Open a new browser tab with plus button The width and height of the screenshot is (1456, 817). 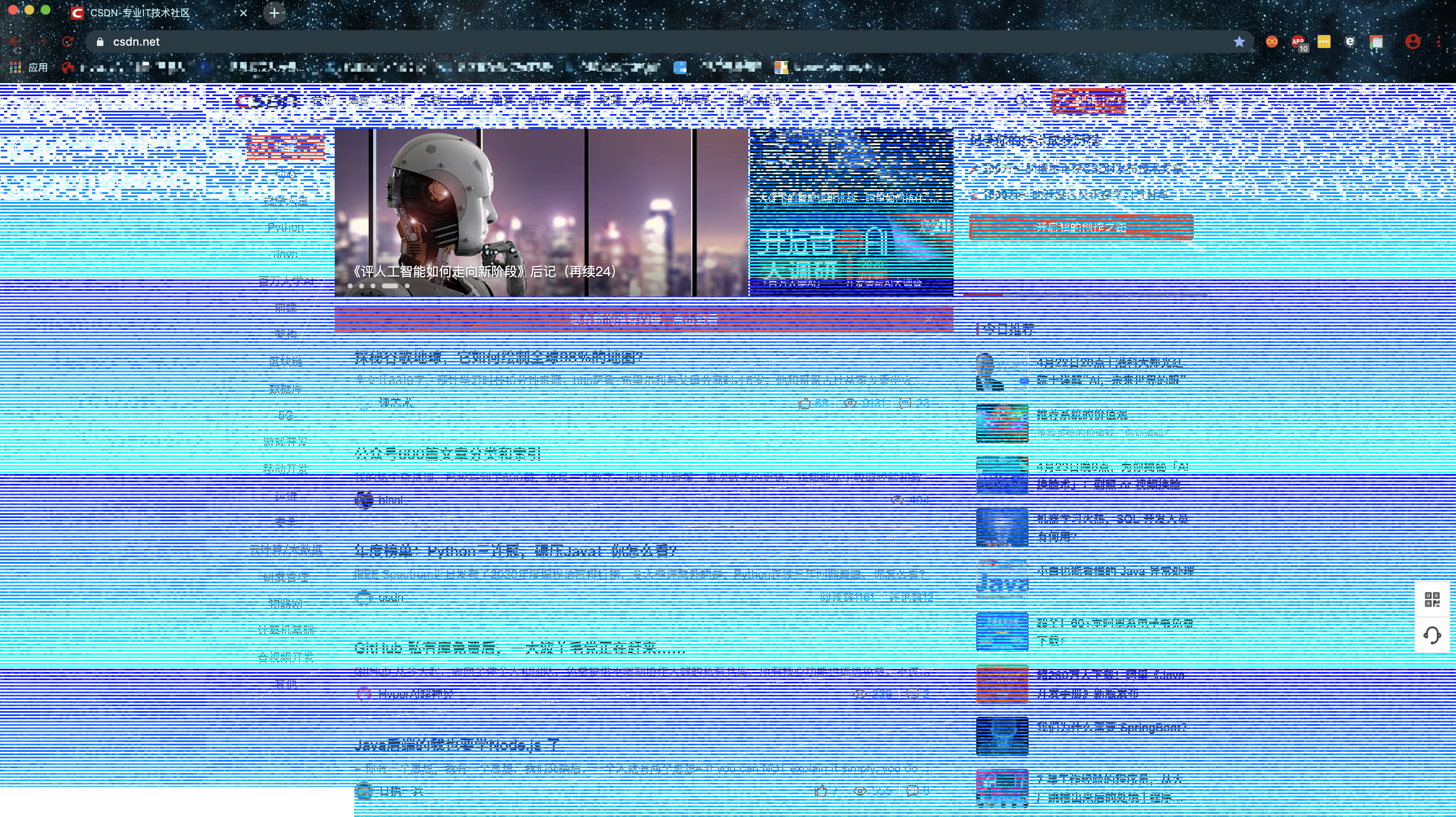click(x=274, y=13)
